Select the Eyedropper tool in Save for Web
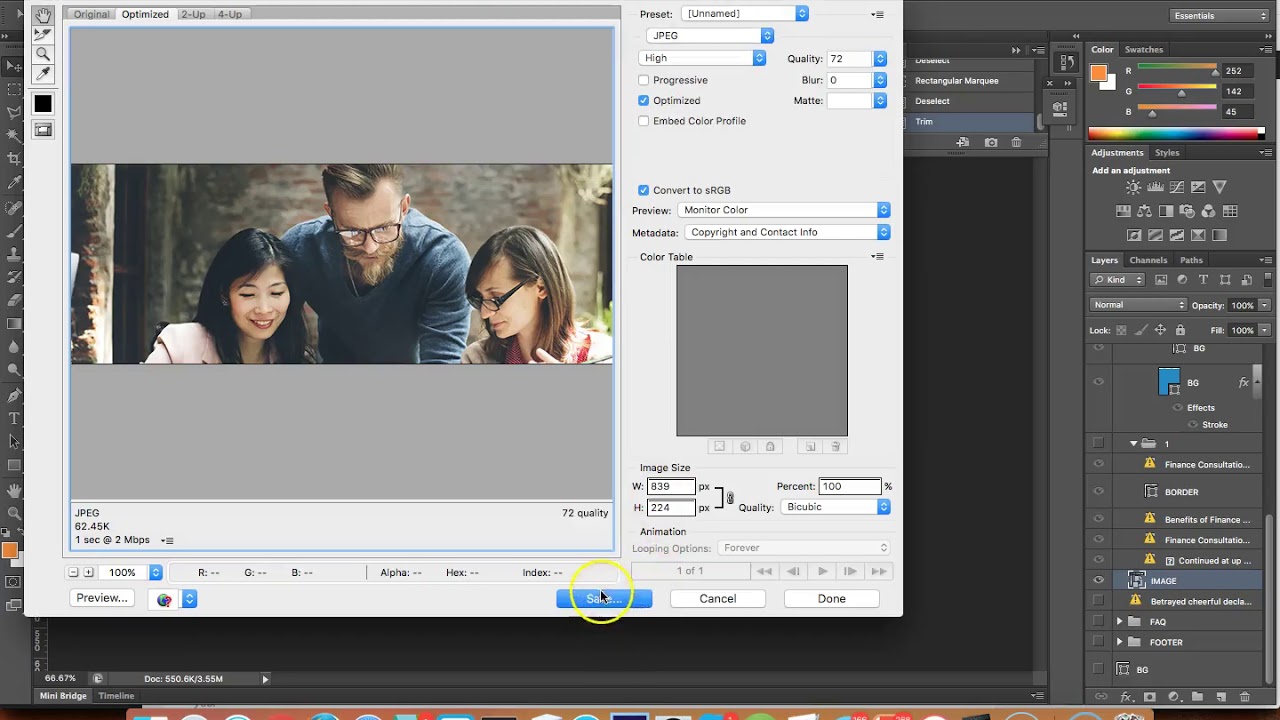Image resolution: width=1280 pixels, height=720 pixels. tap(43, 74)
